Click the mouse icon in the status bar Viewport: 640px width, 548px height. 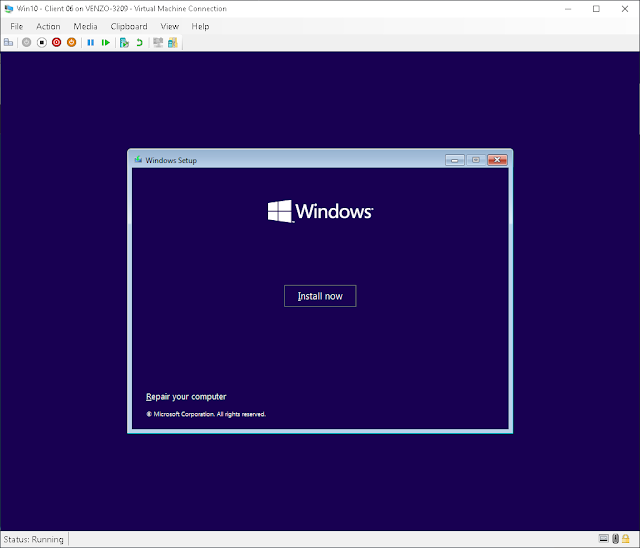[x=616, y=539]
